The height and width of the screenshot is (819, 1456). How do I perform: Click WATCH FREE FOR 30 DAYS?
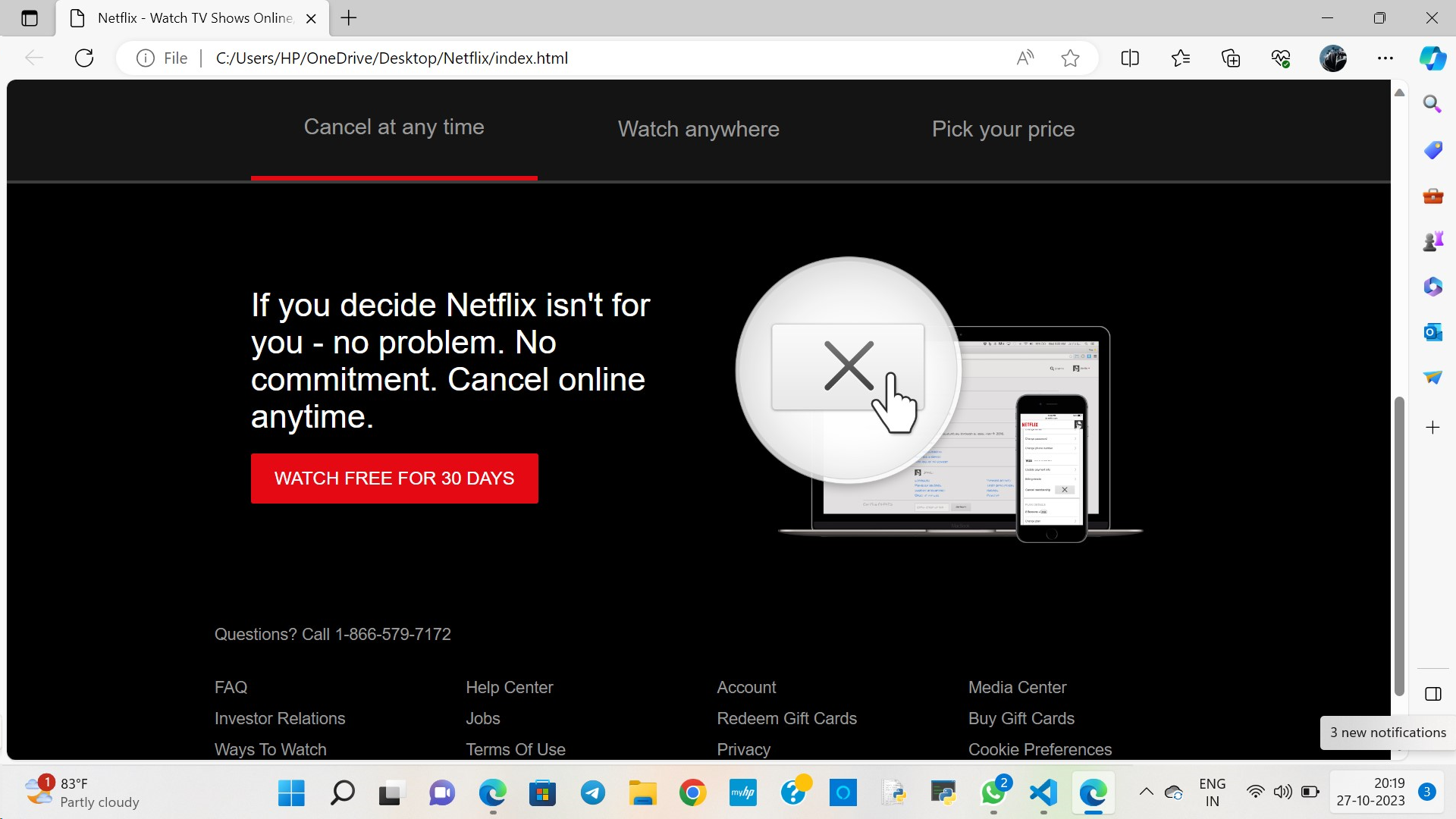(394, 478)
